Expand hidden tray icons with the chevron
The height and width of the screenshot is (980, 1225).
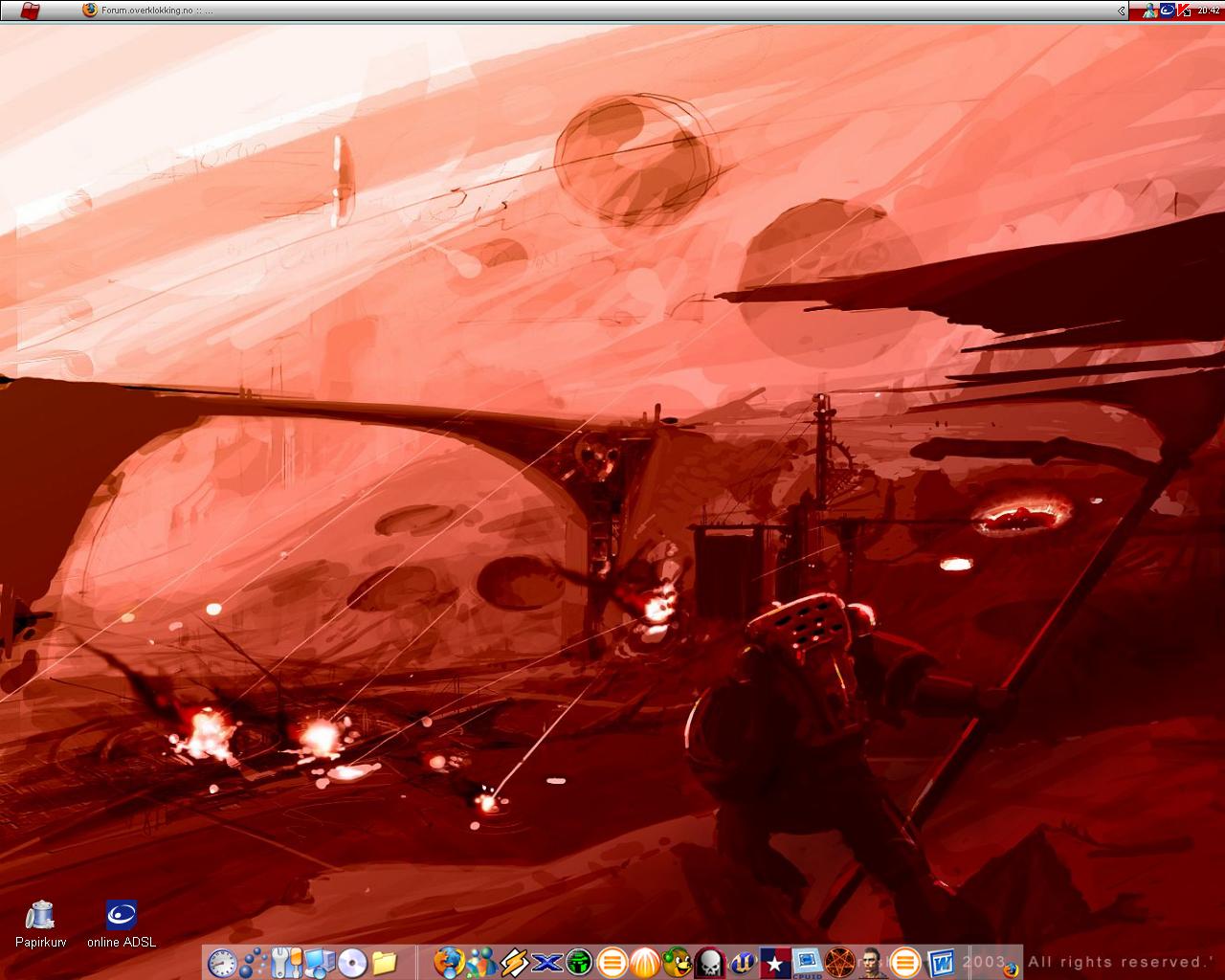click(1122, 11)
